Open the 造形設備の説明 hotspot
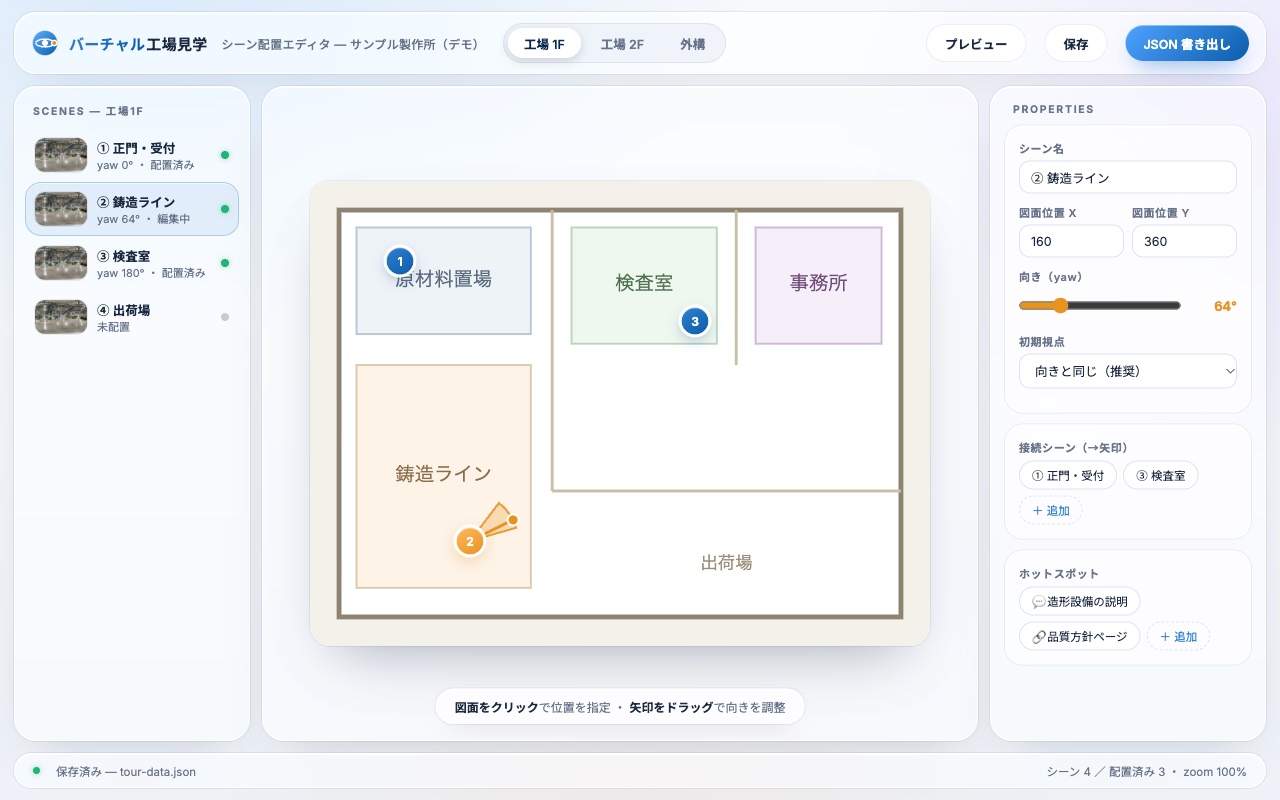 click(1080, 601)
